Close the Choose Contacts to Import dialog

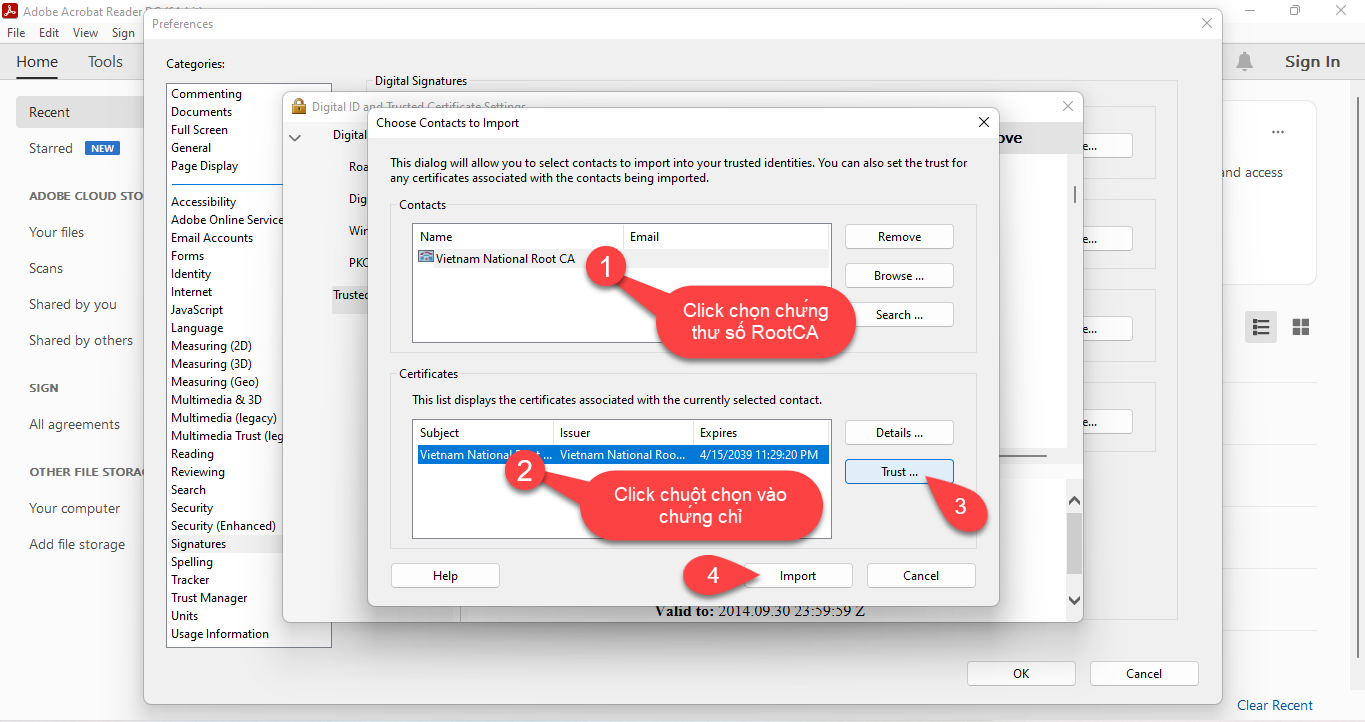tap(984, 123)
